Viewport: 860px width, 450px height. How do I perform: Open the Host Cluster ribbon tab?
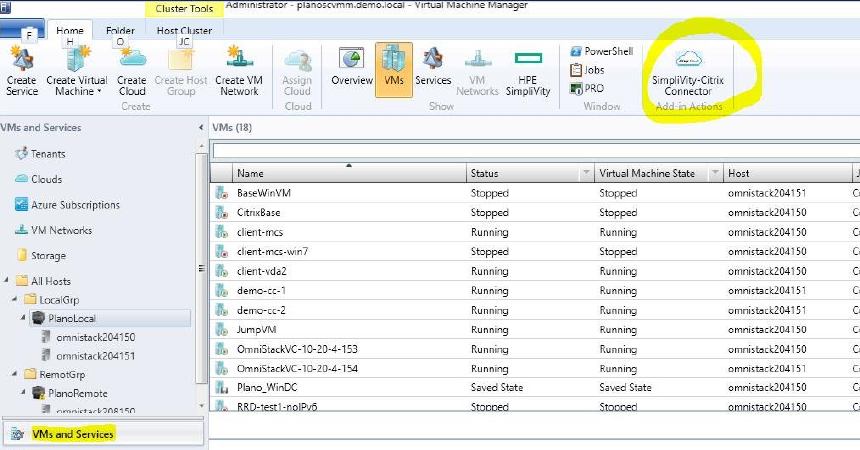pyautogui.click(x=184, y=30)
